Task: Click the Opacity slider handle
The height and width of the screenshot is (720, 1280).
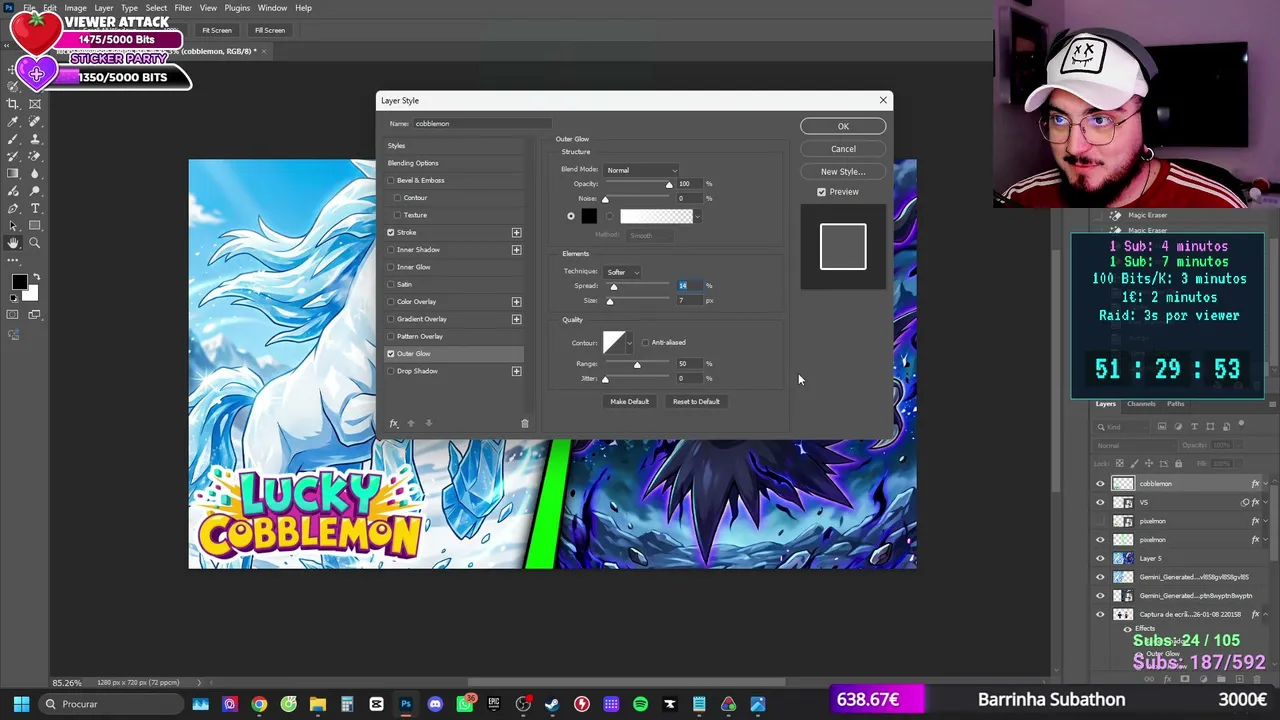Action: (x=669, y=185)
